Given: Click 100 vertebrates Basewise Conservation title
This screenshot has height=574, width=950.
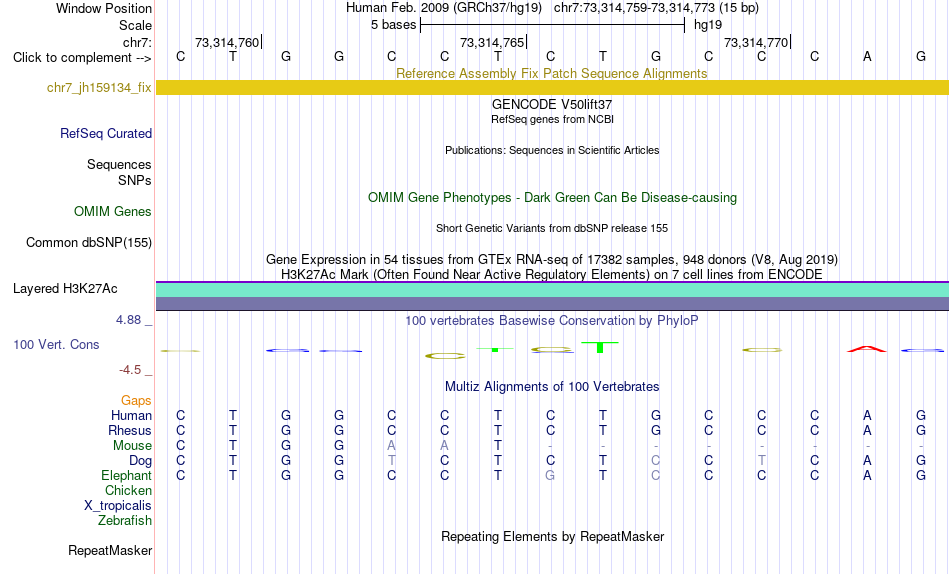Looking at the screenshot, I should coord(552,321).
